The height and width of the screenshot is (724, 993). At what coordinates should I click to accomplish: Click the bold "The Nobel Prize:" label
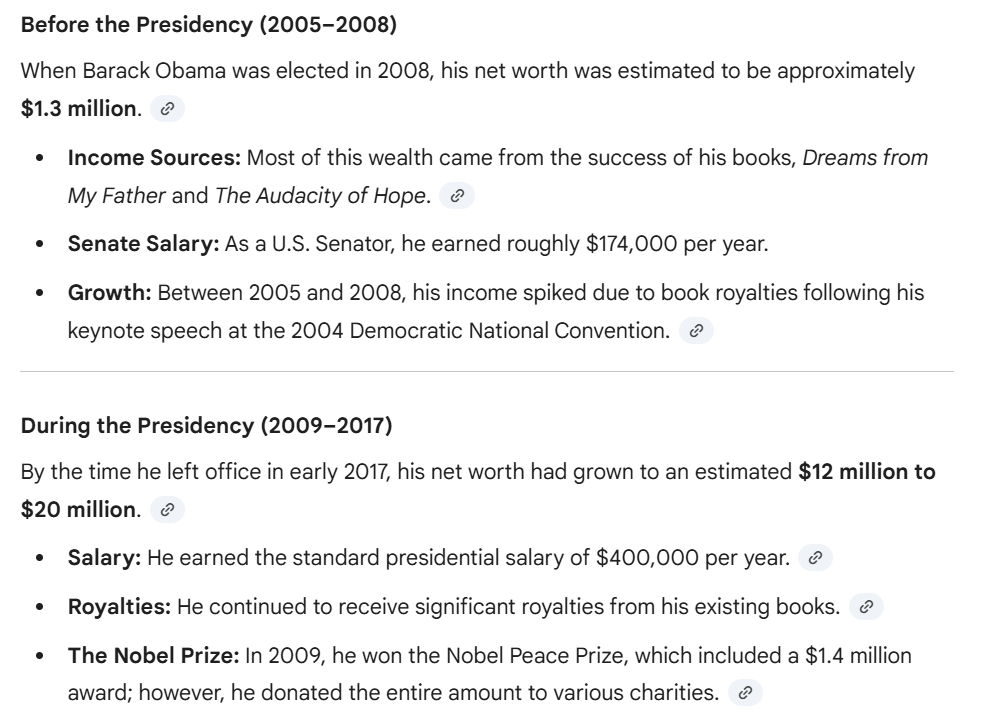pos(153,656)
